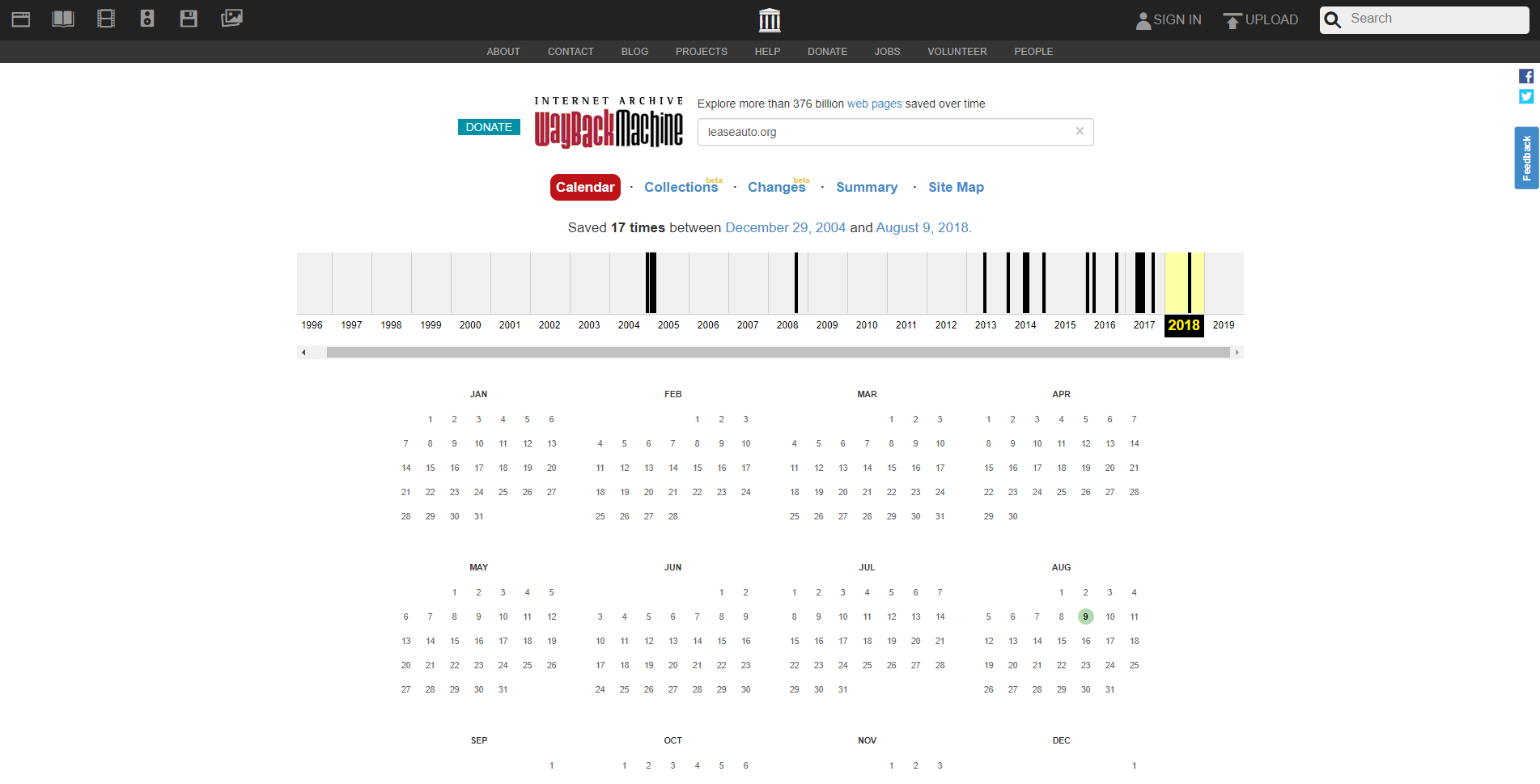Click the Internet Archive building logo
1540x784 pixels.
click(770, 20)
